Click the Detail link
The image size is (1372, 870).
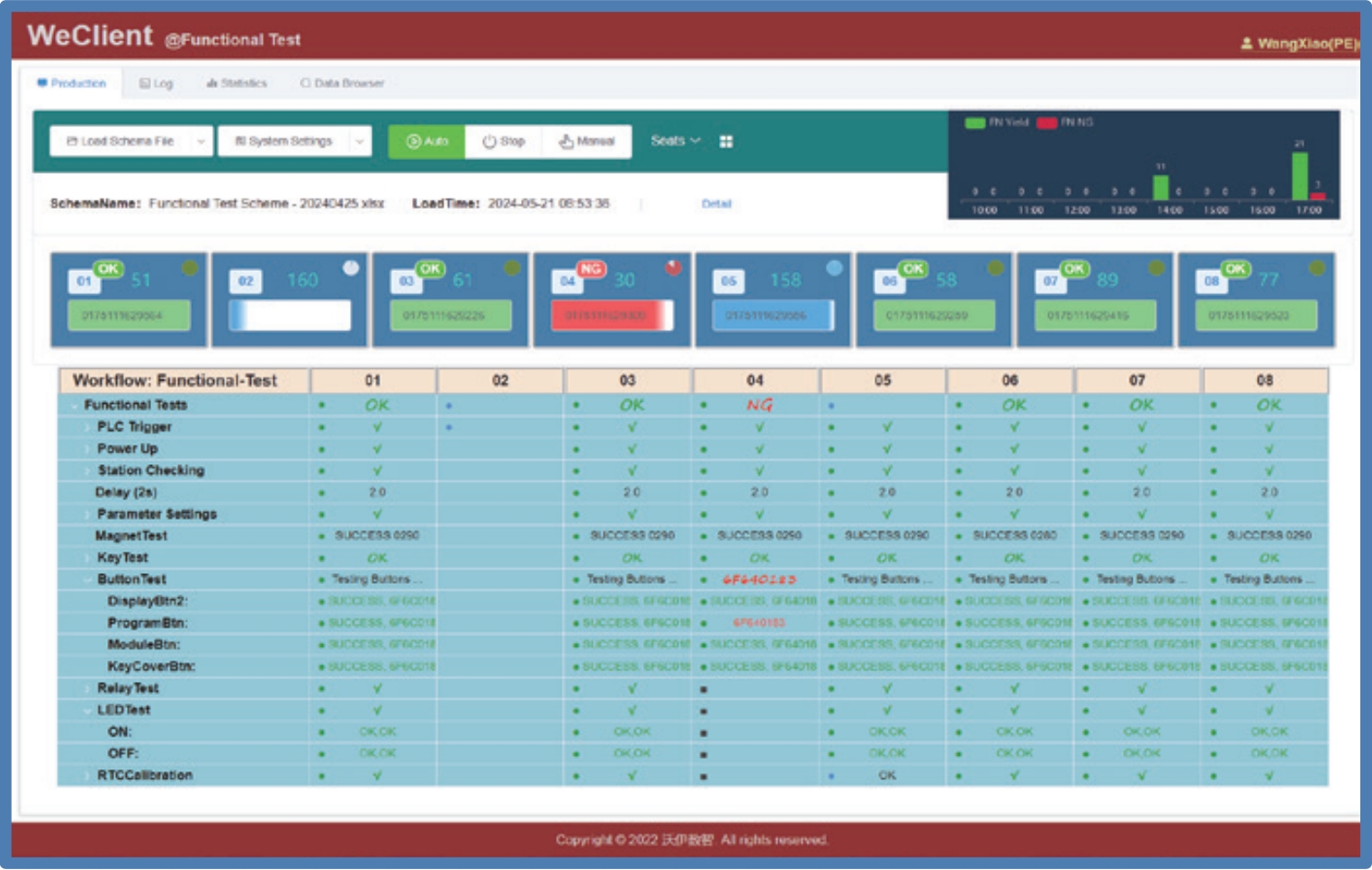tap(716, 203)
